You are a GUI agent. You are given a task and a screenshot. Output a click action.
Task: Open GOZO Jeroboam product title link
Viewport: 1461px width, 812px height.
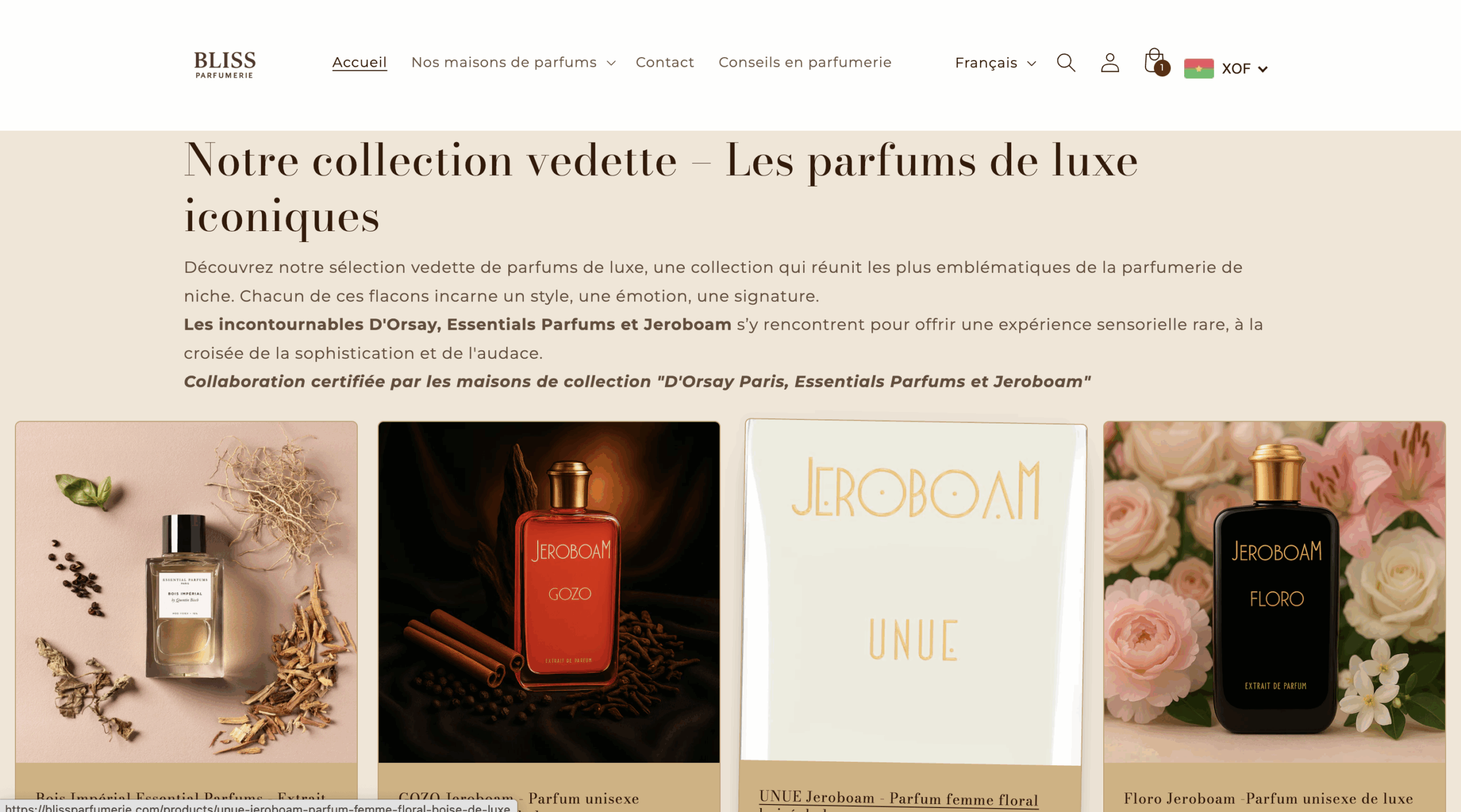pos(518,799)
